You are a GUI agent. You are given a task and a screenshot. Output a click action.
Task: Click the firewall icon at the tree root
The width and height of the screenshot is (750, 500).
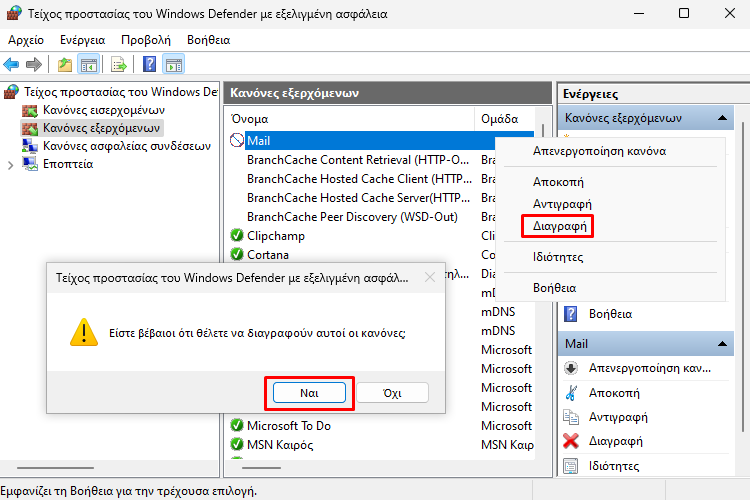(11, 91)
